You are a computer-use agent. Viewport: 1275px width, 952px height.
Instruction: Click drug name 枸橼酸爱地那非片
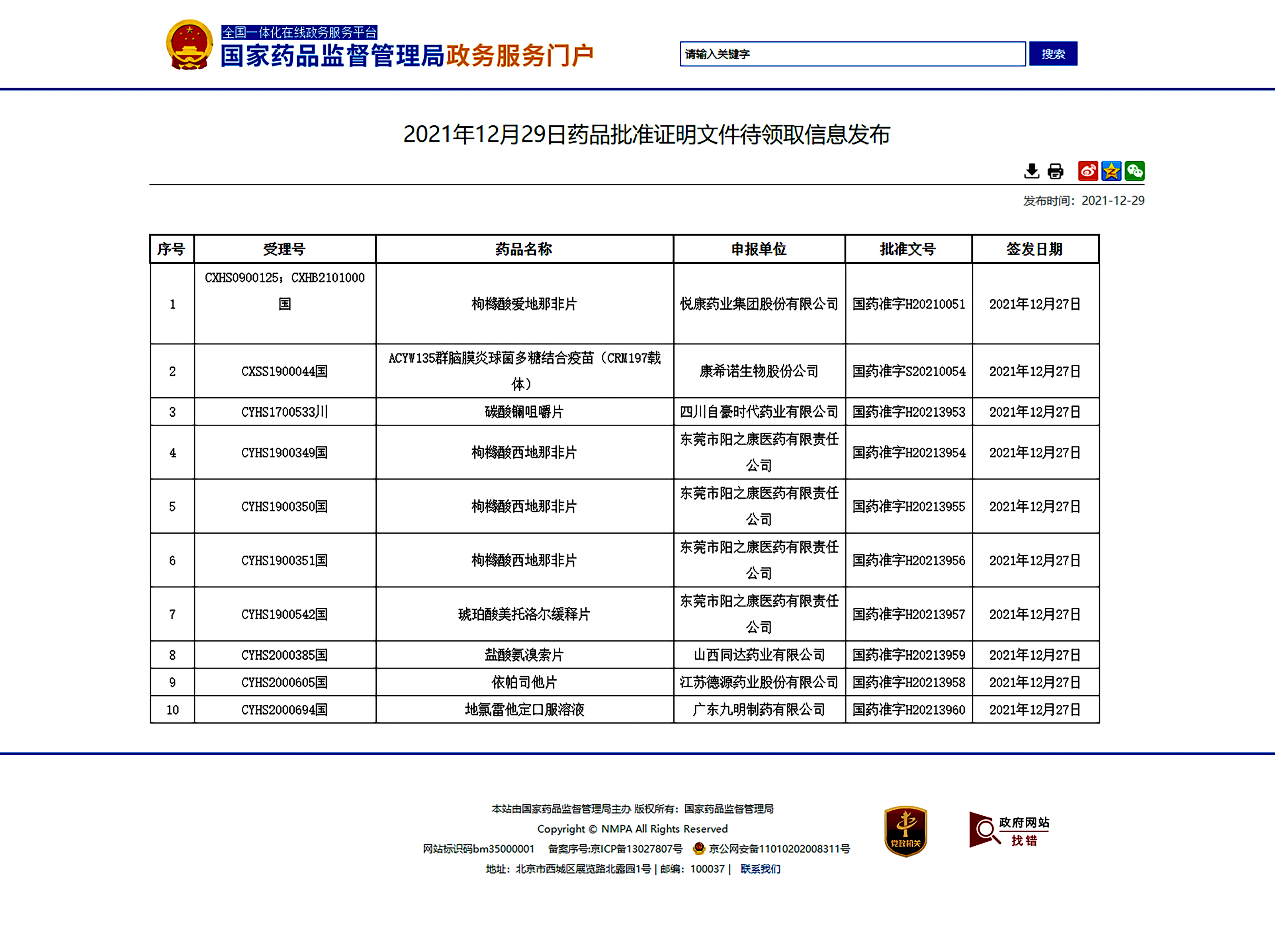[x=524, y=304]
